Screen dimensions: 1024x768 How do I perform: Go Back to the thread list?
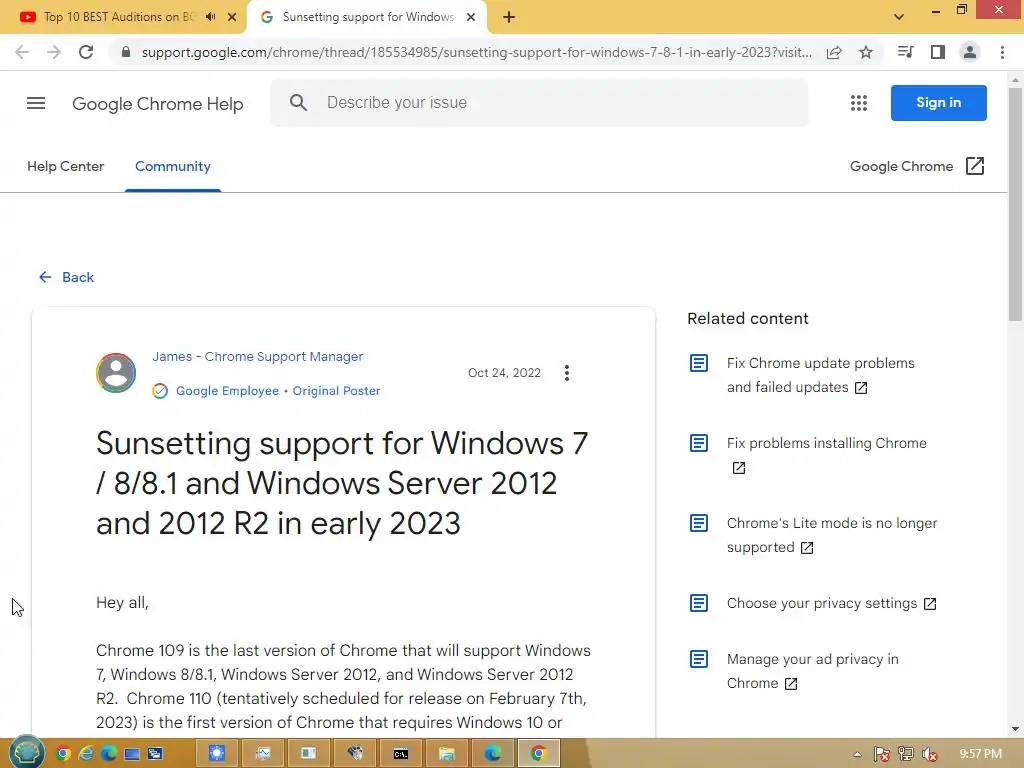coord(67,278)
